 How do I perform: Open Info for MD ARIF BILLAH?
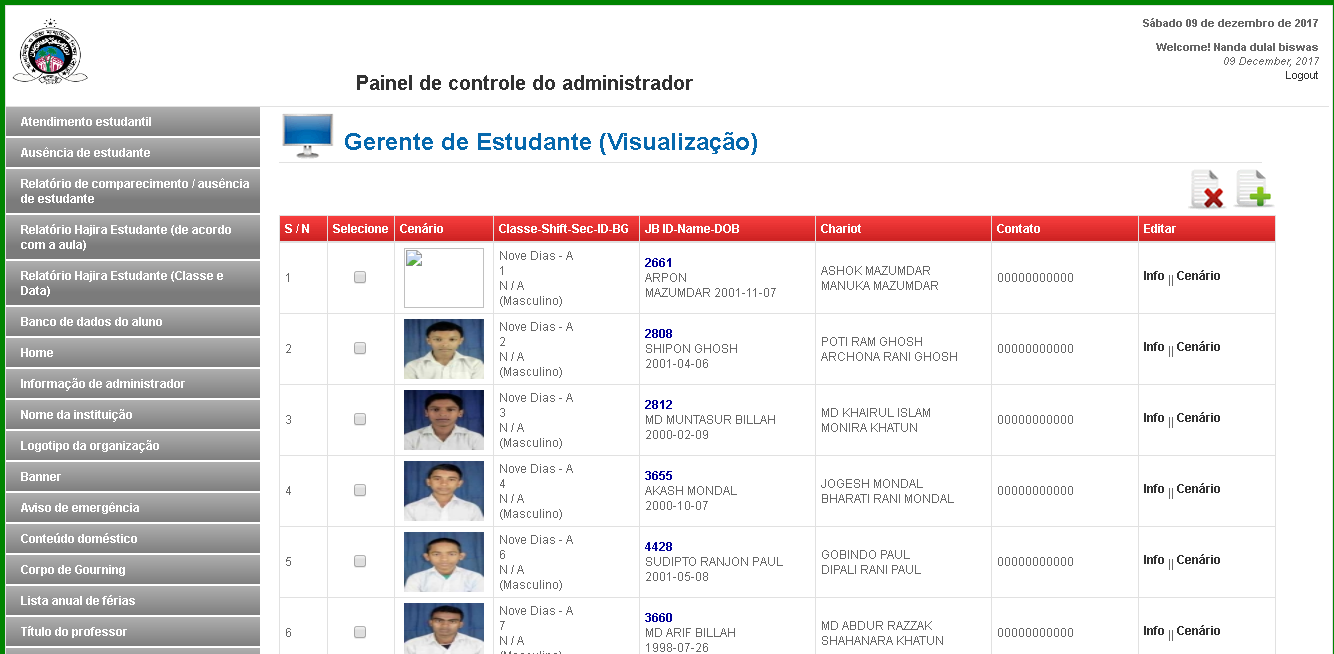pyautogui.click(x=1154, y=631)
